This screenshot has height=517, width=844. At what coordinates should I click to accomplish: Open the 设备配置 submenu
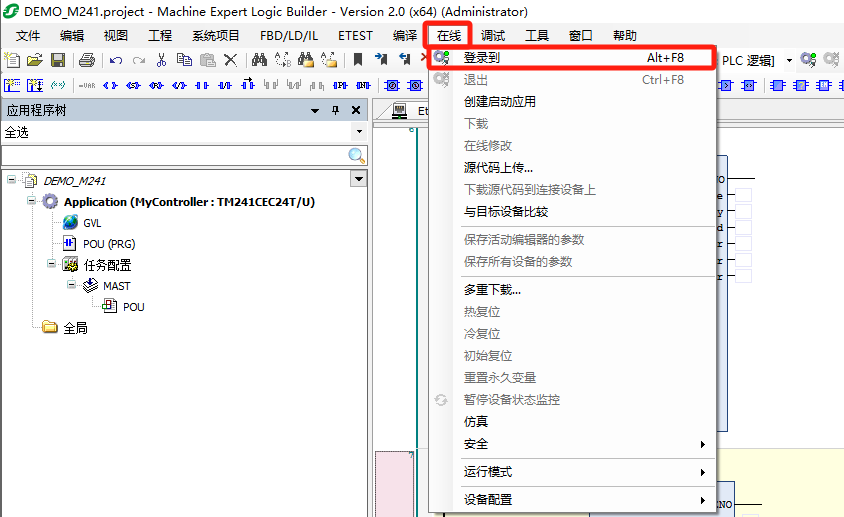488,500
